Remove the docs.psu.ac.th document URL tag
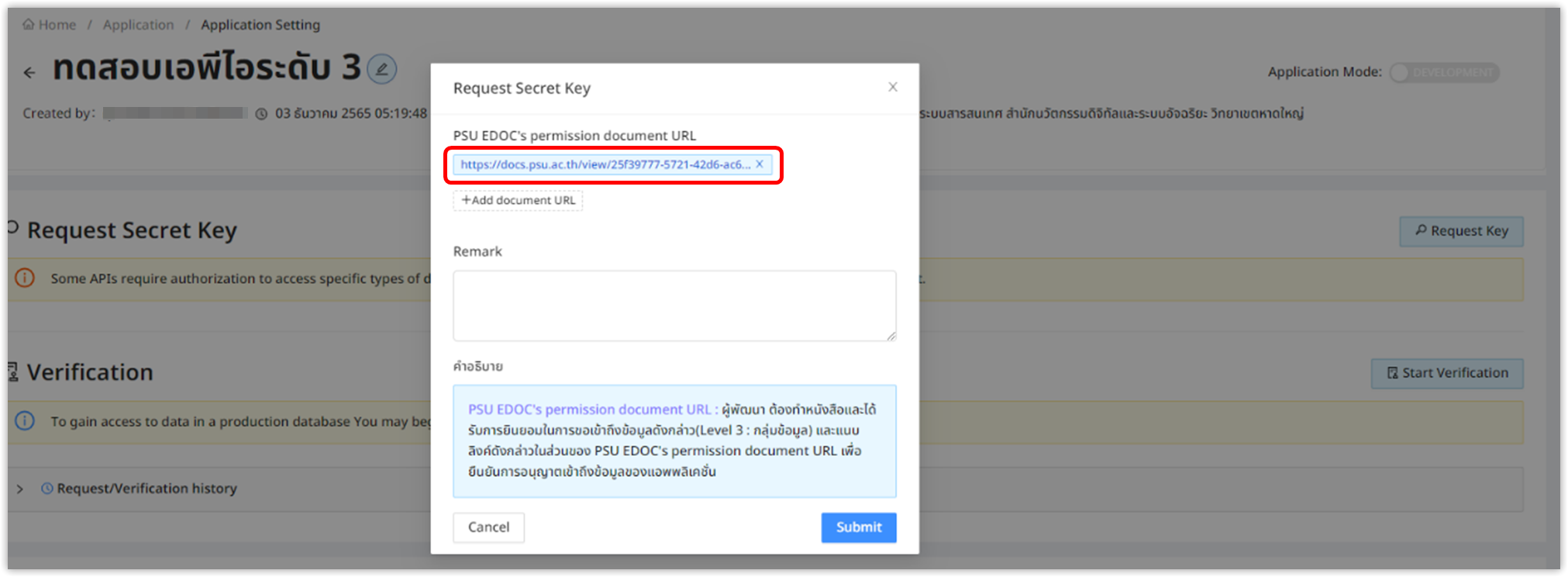 coord(760,164)
